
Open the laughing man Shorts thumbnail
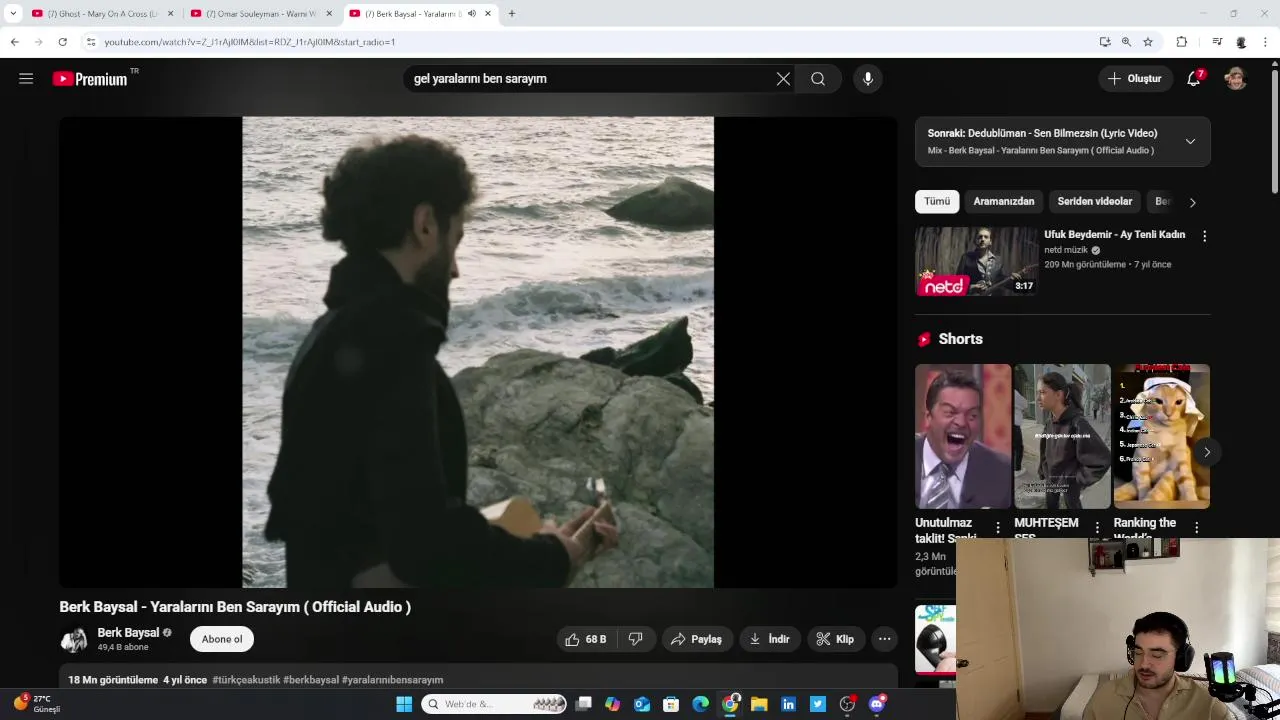click(x=963, y=436)
